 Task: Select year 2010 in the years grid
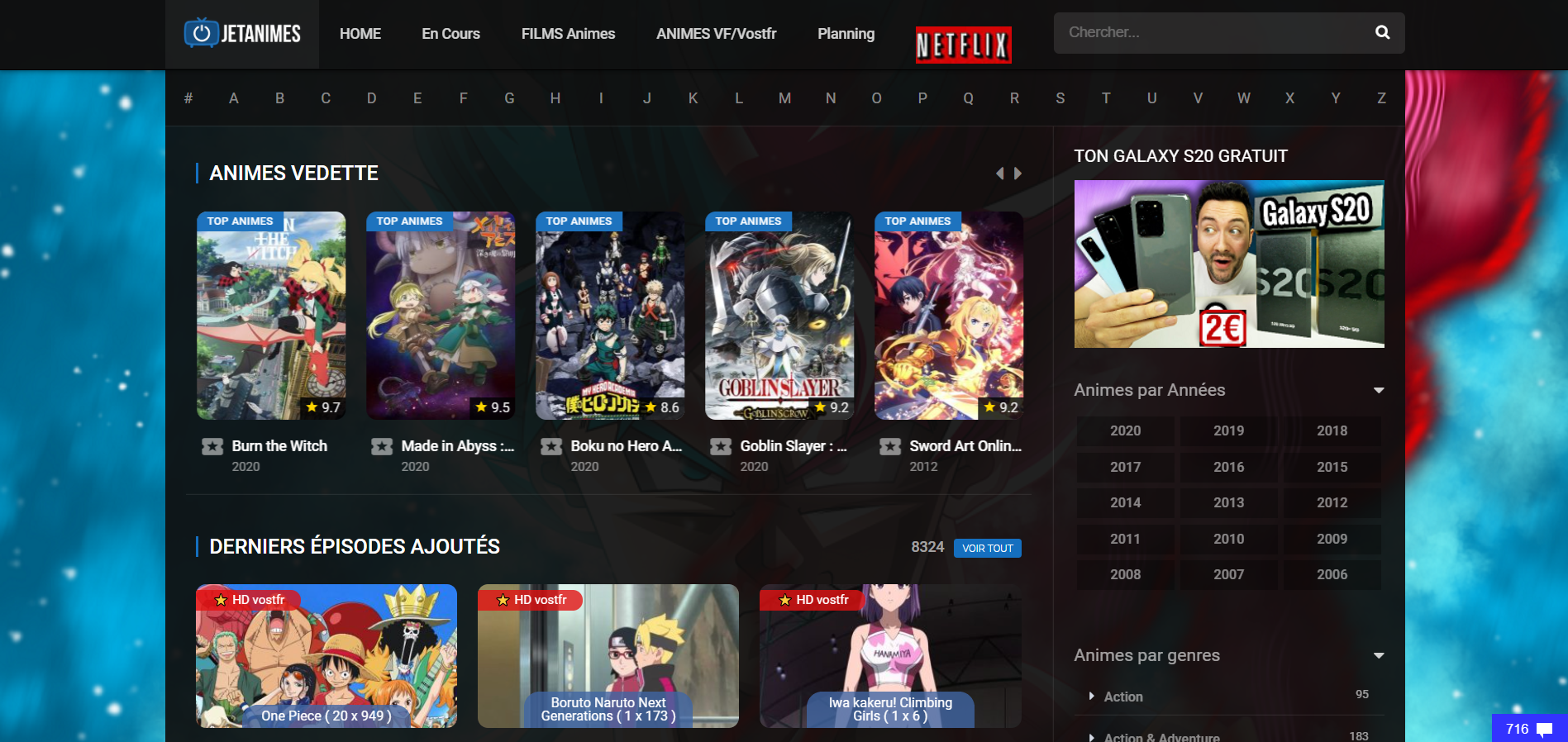click(x=1228, y=539)
